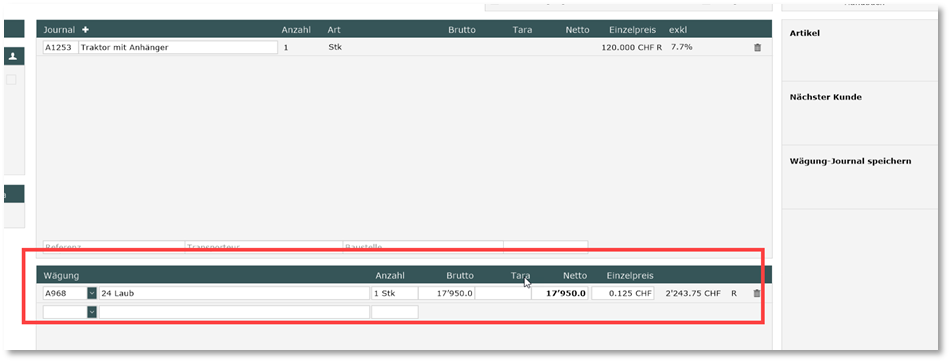Click the Tara header in Wägung table
Screen dimensions: 951x363
(x=520, y=275)
